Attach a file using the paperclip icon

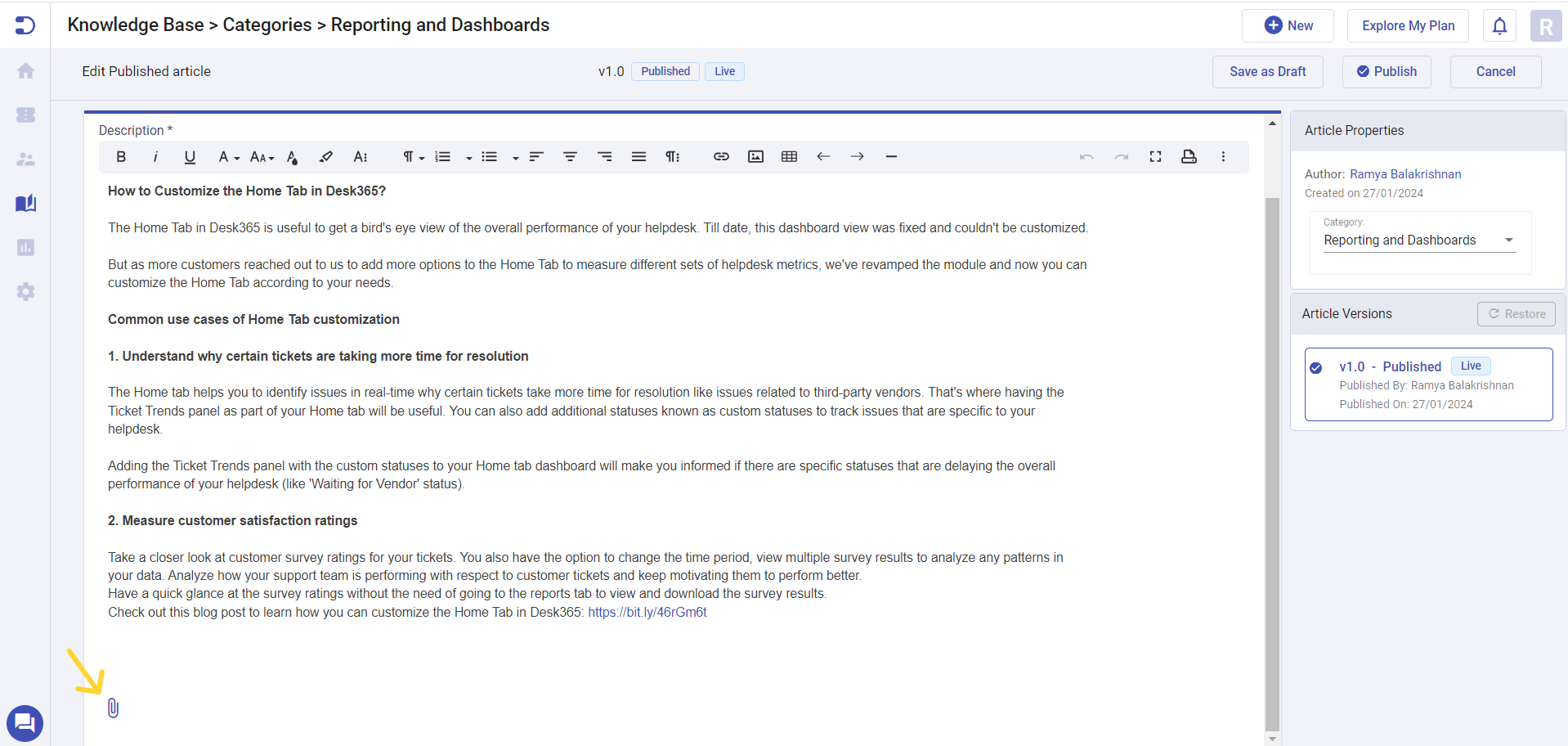(x=112, y=708)
